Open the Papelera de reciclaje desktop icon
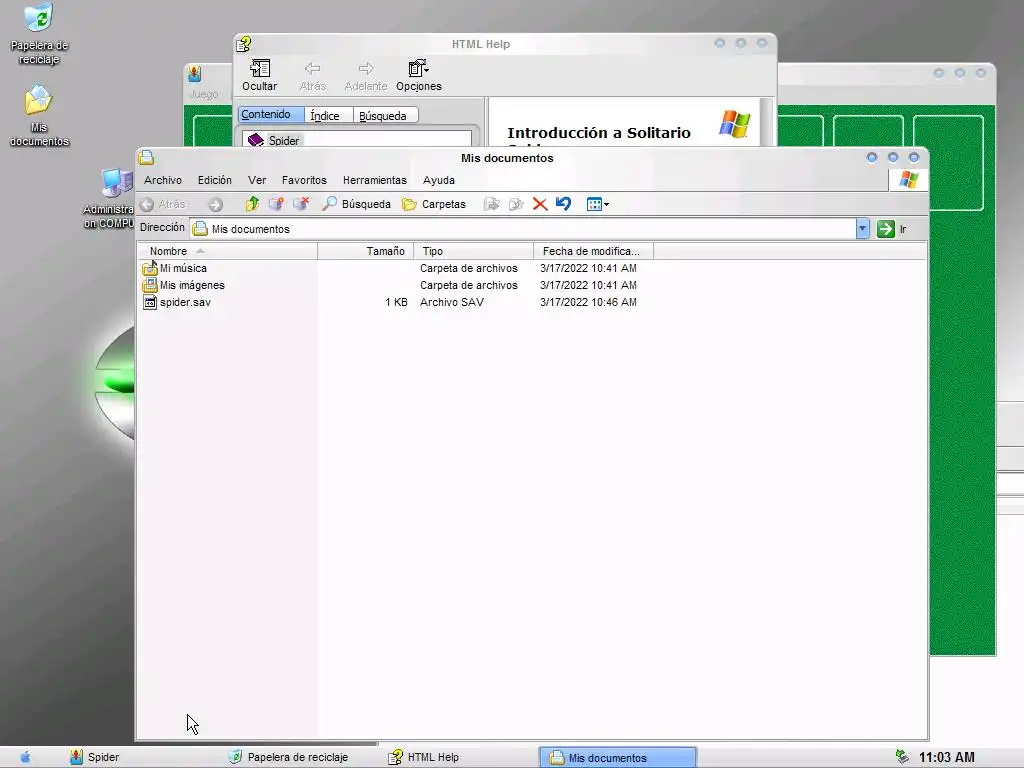 coord(39,34)
